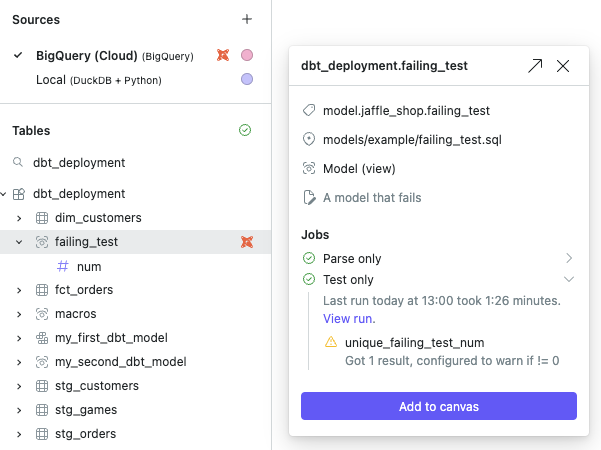Click Test only green check icon

point(309,279)
